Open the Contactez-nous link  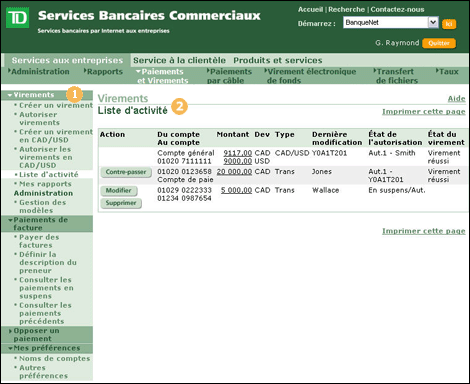(x=397, y=10)
